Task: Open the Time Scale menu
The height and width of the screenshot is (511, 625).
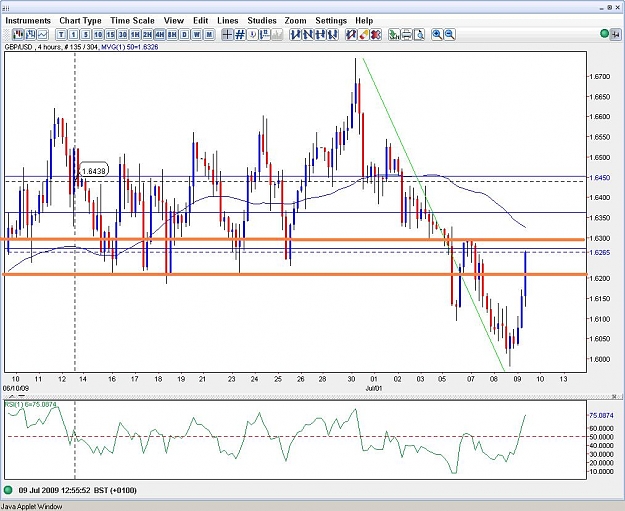Action: (x=132, y=20)
